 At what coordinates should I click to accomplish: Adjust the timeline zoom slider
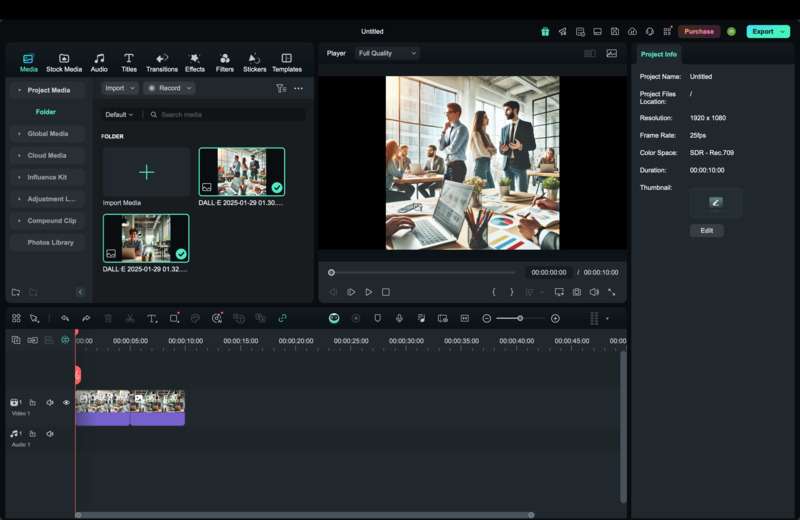[520, 318]
